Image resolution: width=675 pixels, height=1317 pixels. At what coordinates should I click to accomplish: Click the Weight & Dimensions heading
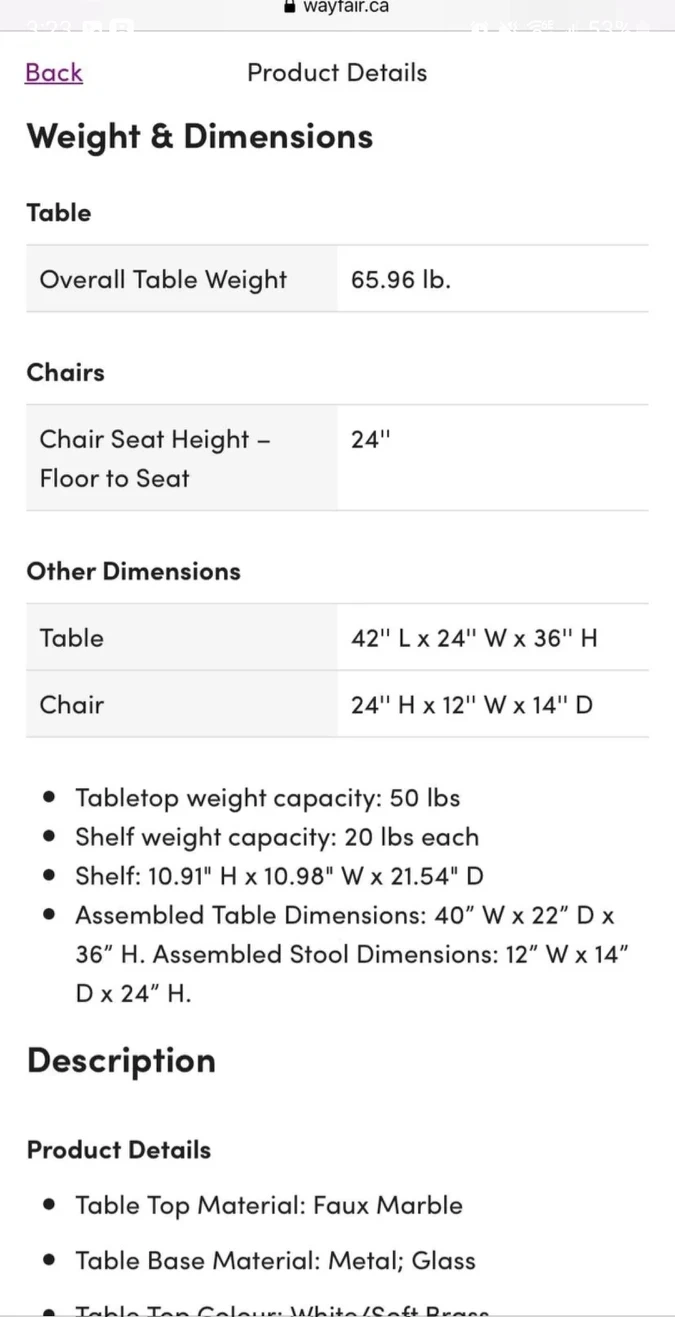200,137
